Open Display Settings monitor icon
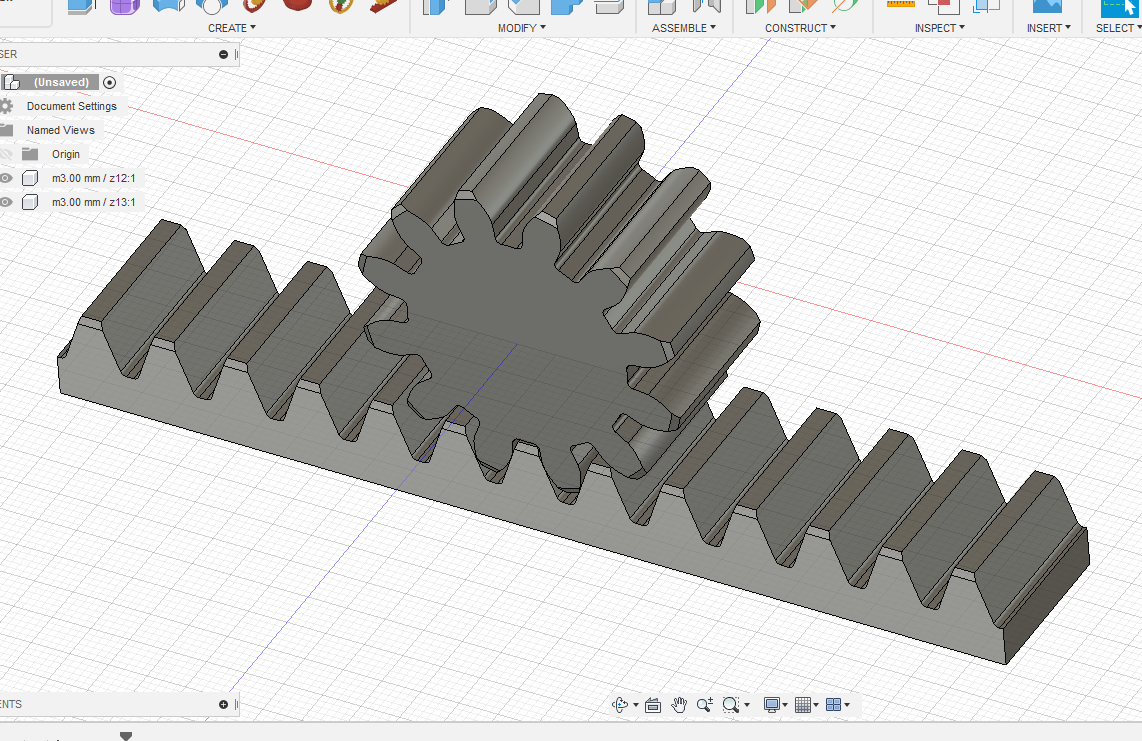 tap(772, 705)
